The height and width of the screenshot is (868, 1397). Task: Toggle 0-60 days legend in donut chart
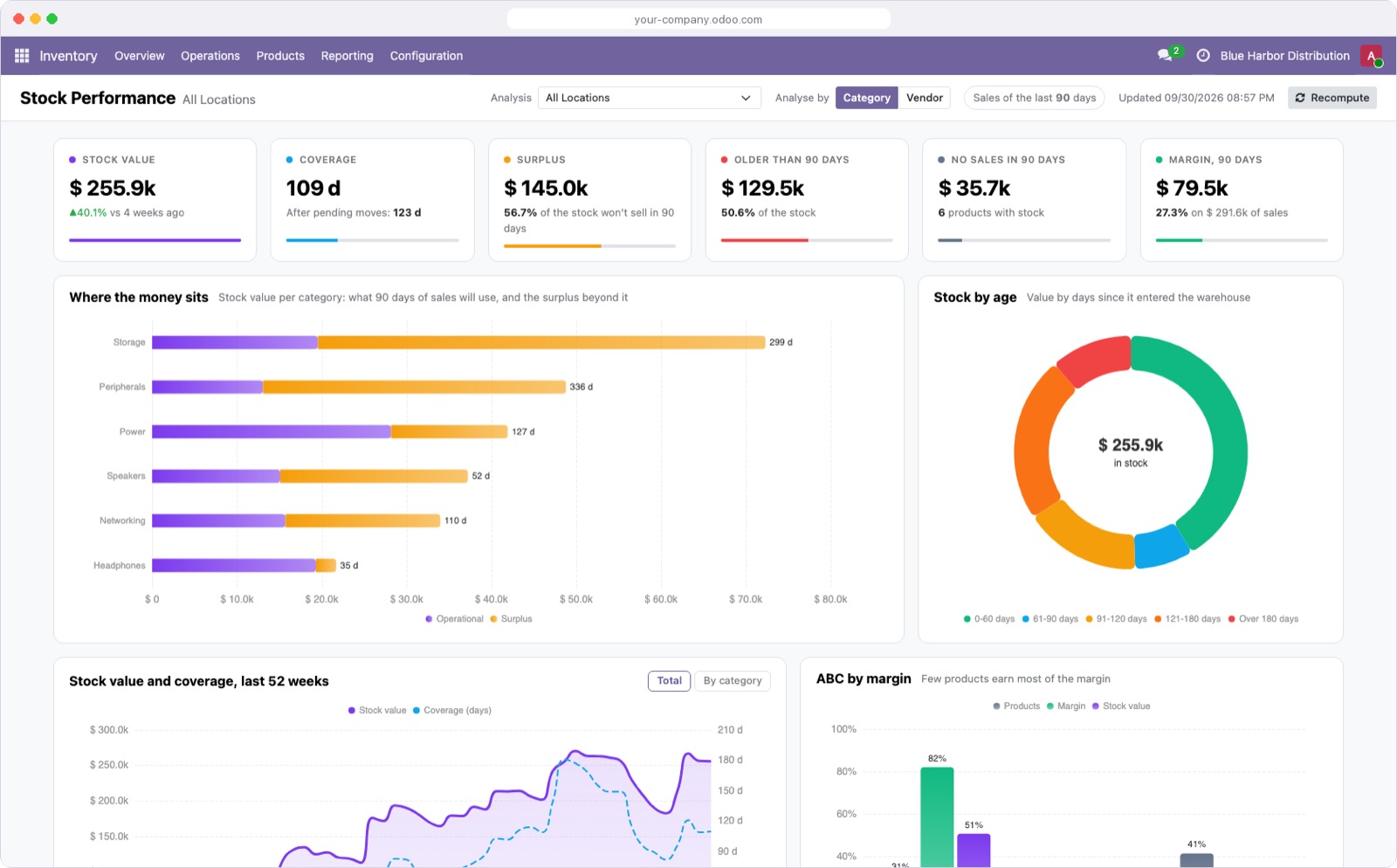(x=989, y=619)
